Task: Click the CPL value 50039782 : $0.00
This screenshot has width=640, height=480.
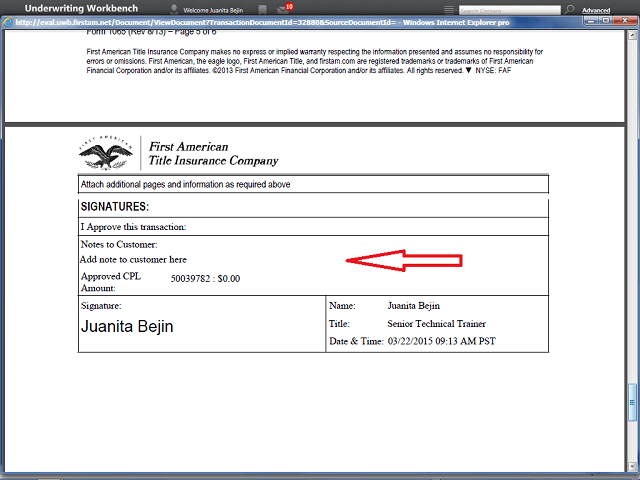Action: click(x=205, y=279)
